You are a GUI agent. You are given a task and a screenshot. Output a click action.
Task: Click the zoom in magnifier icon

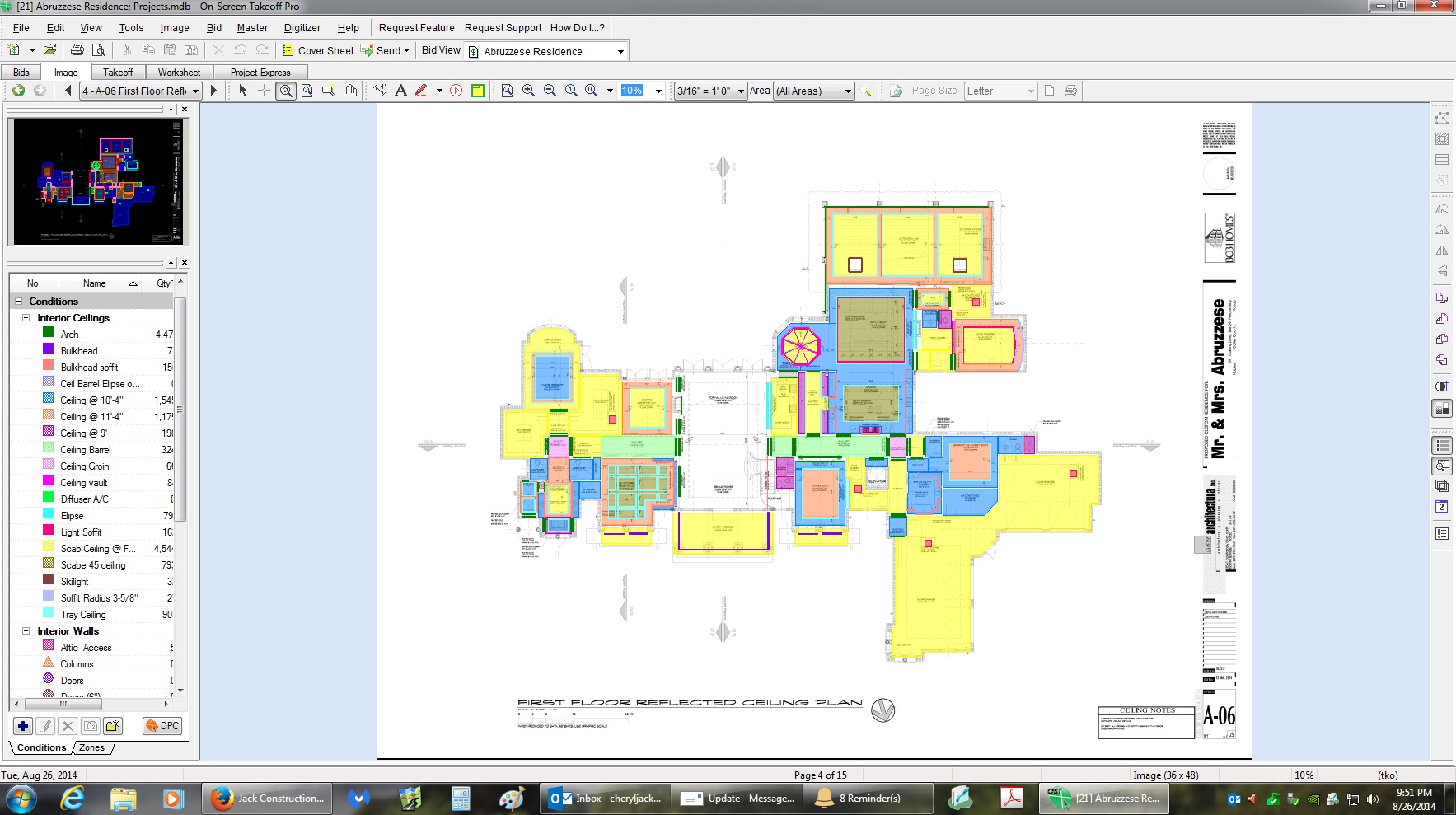tap(528, 91)
